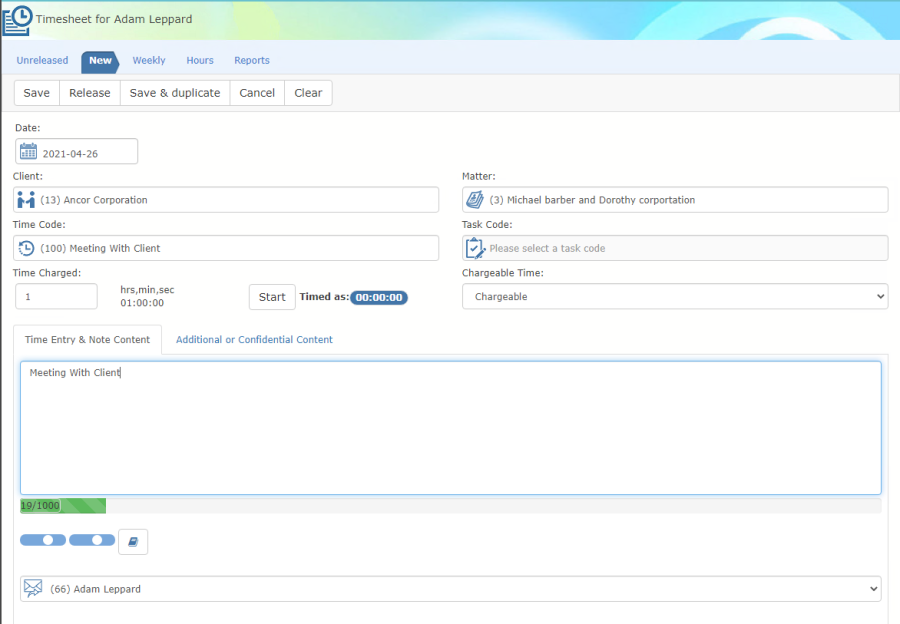Expand the (66) Adam Leppard dropdown
This screenshot has width=900, height=624.
point(451,589)
